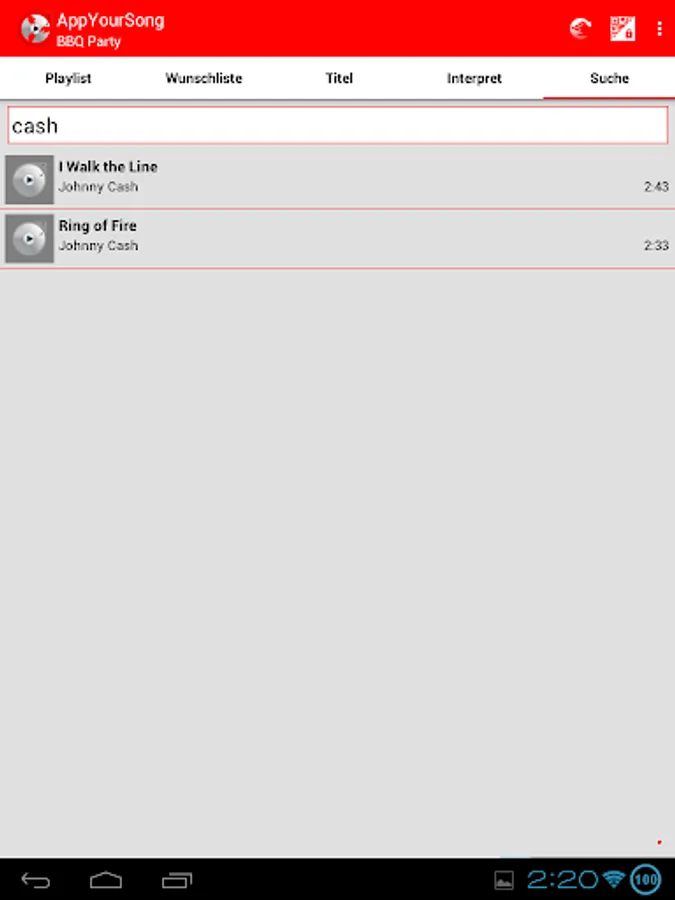Tap the disc thumbnail for I Walk the Line
Image resolution: width=675 pixels, height=900 pixels.
(29, 180)
